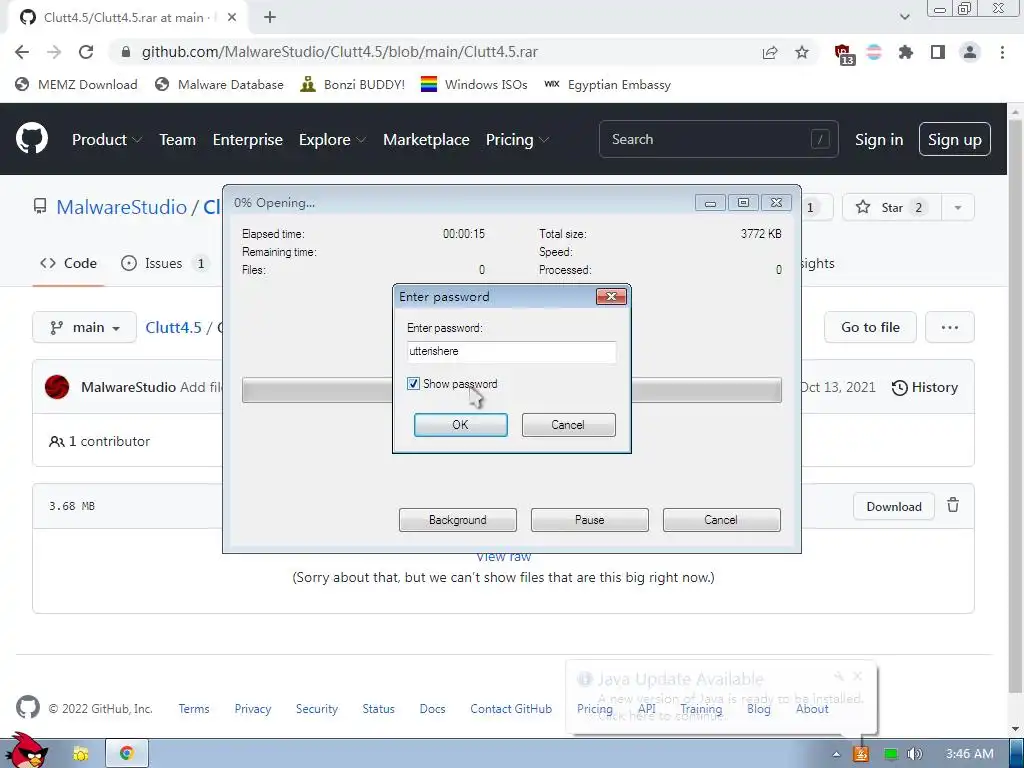Screen dimensions: 1024x768
Task: Open Malware Database bookmark
Action: tap(219, 84)
